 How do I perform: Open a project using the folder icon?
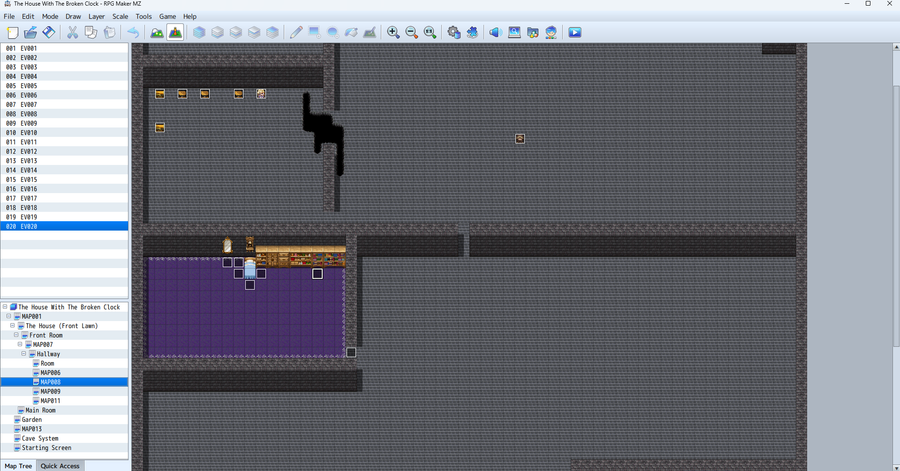[x=30, y=33]
